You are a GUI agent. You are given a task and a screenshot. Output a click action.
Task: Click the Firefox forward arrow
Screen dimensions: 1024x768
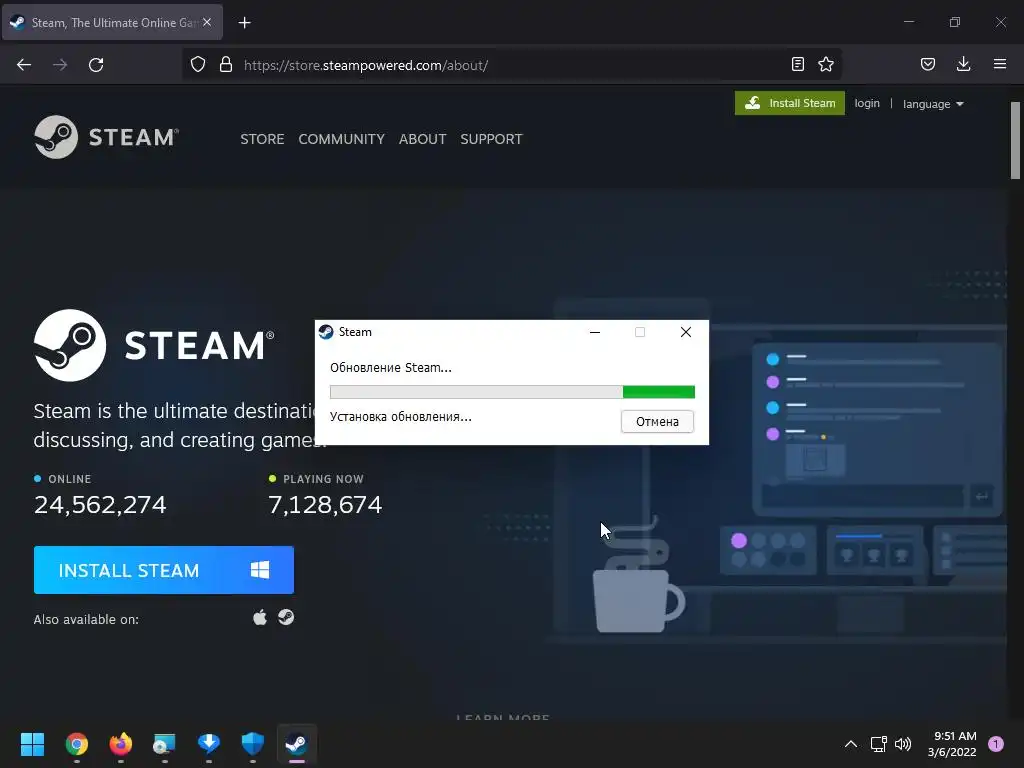[x=60, y=65]
